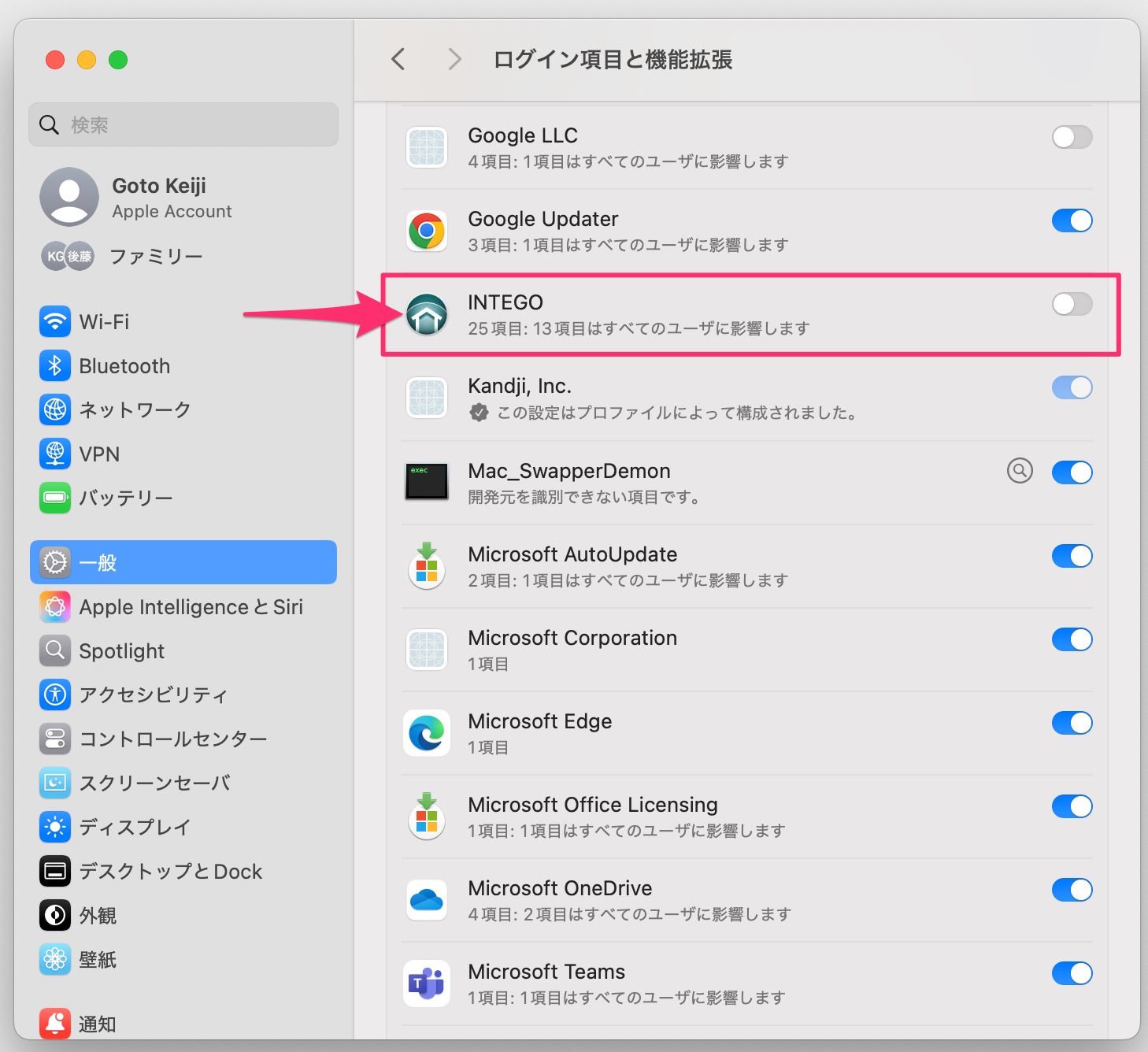This screenshot has height=1052, width=1148.
Task: Click the Google LLC row title
Action: pos(523,135)
